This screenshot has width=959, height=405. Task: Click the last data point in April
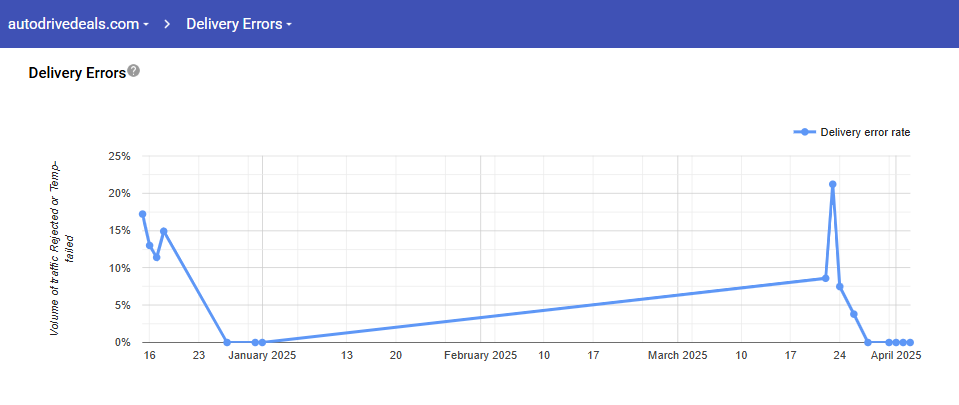tap(910, 342)
